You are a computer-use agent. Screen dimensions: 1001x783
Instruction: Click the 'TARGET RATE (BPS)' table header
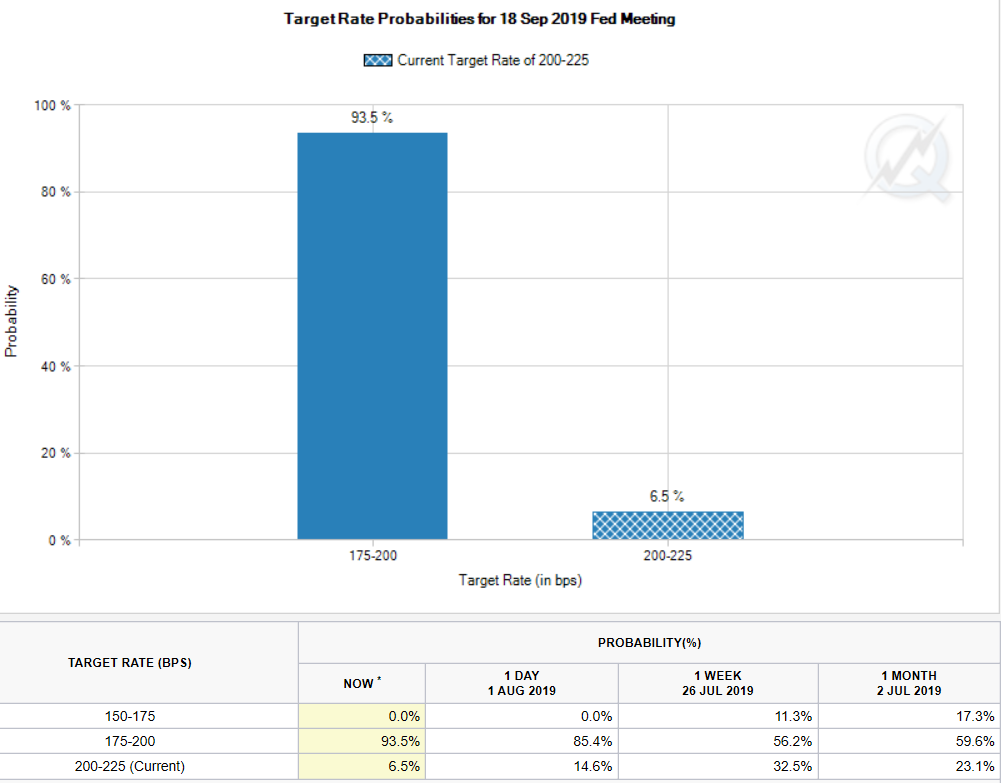[130, 663]
